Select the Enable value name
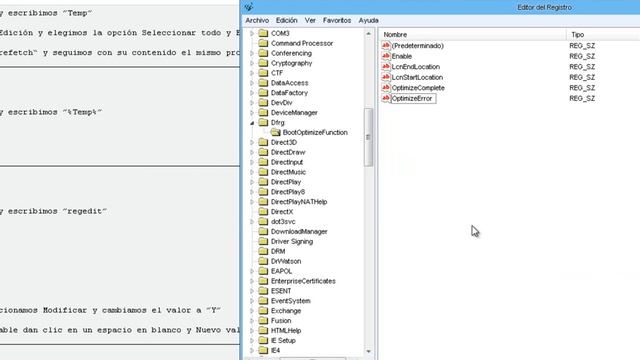 (402, 56)
